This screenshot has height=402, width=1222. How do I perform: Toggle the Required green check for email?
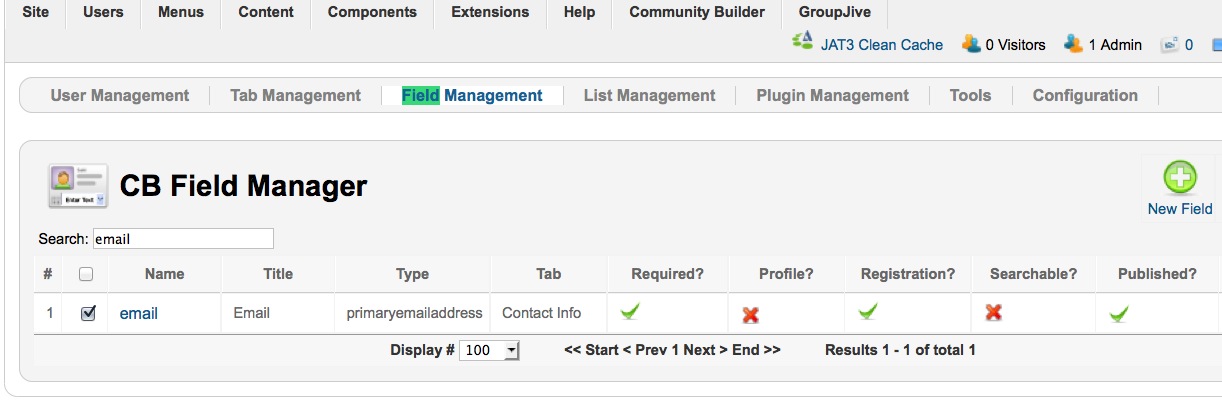pyautogui.click(x=629, y=312)
